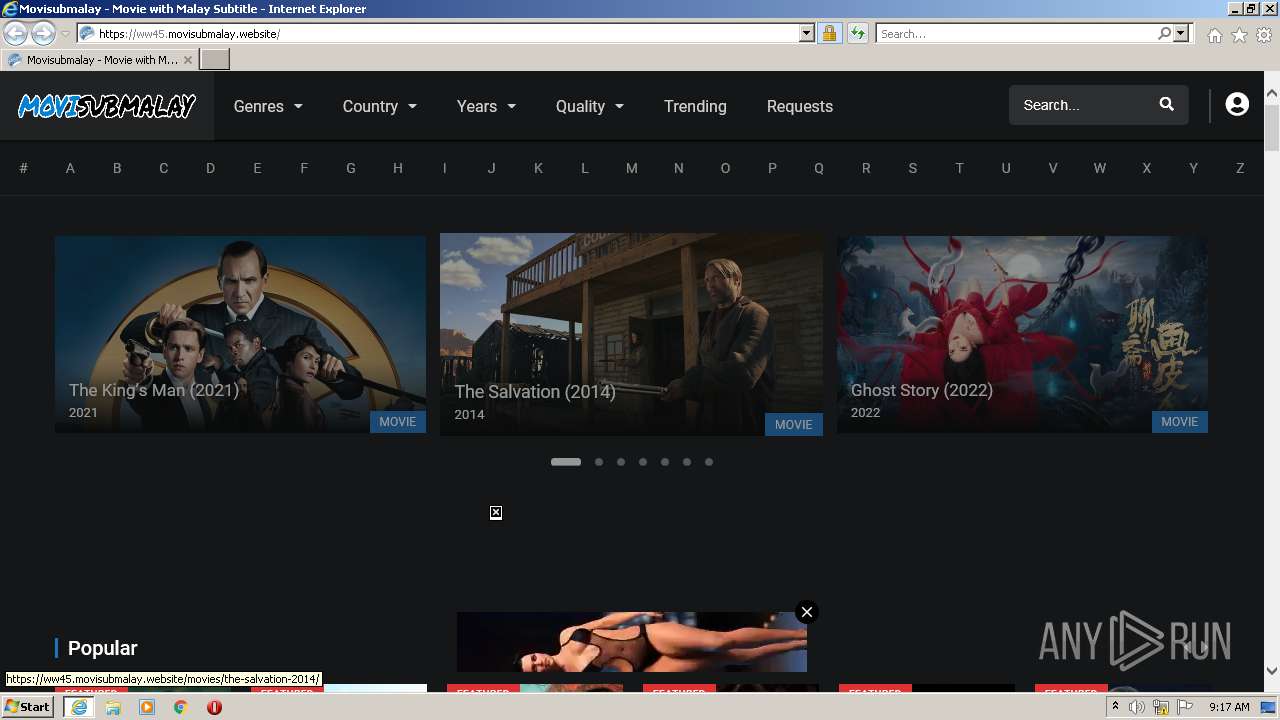Open The Salvation (2014) slide
The width and height of the screenshot is (1280, 720).
(x=631, y=334)
